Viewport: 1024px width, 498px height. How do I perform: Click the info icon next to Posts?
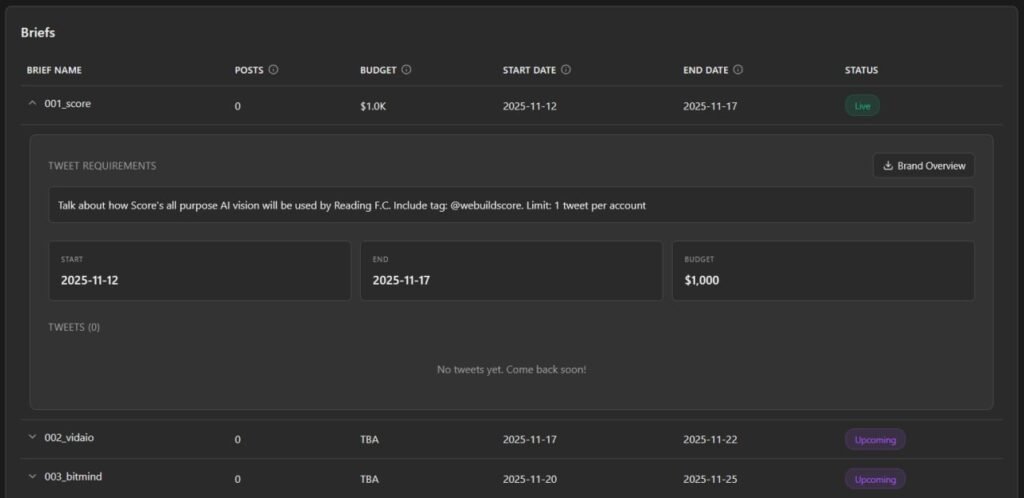tap(274, 70)
